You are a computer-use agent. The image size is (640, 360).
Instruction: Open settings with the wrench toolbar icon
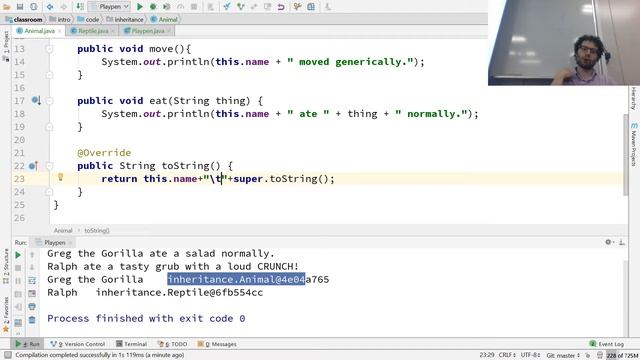click(298, 7)
